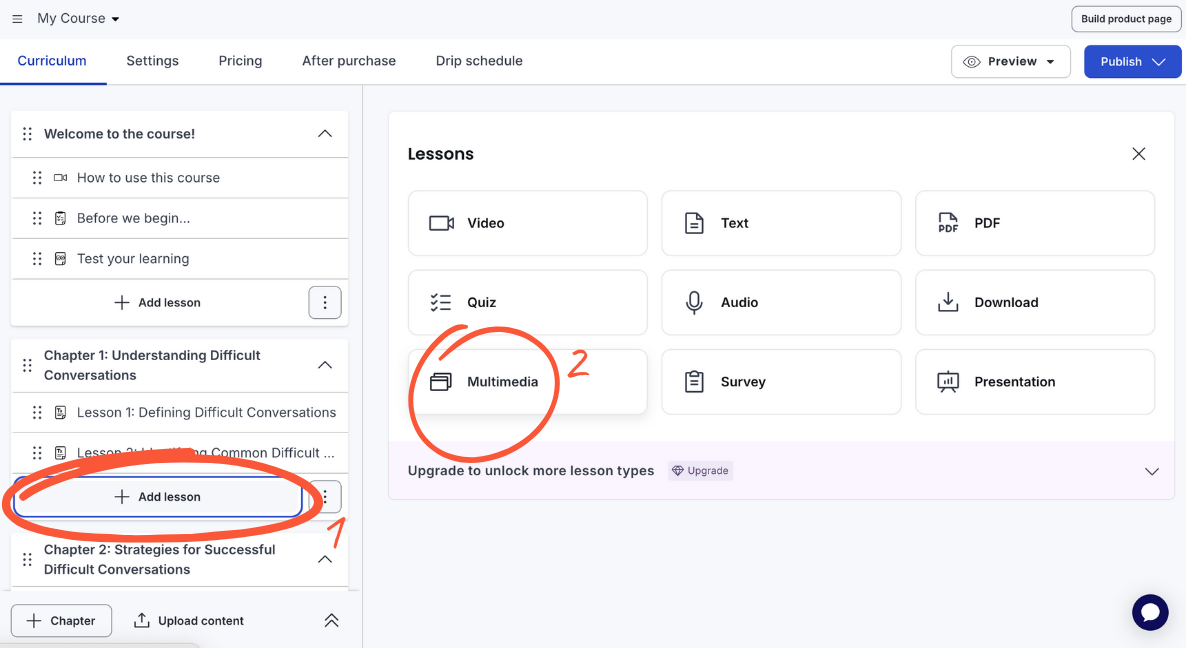Select the Video lesson type
The height and width of the screenshot is (649, 1187).
point(527,223)
